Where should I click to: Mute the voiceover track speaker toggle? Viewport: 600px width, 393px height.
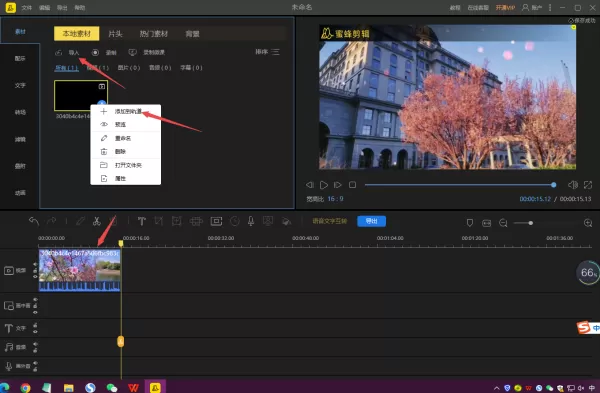[35, 363]
